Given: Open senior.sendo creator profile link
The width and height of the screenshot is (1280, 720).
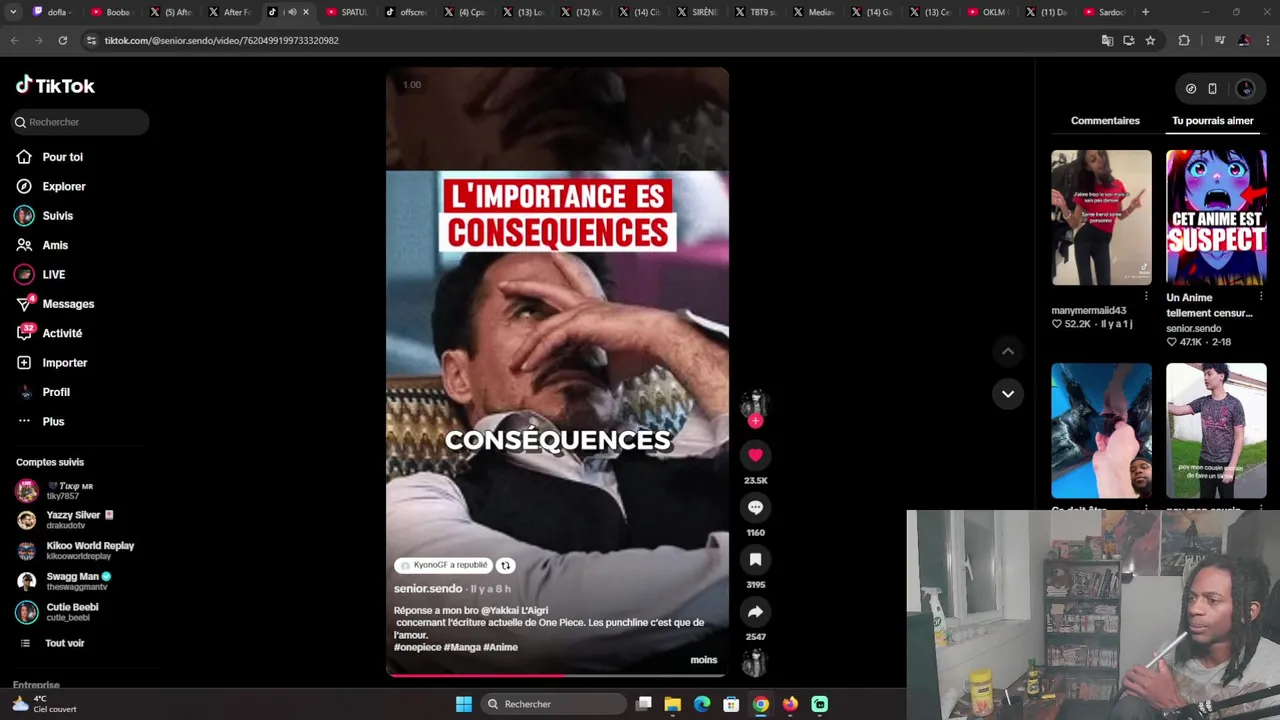Looking at the screenshot, I should (428, 589).
